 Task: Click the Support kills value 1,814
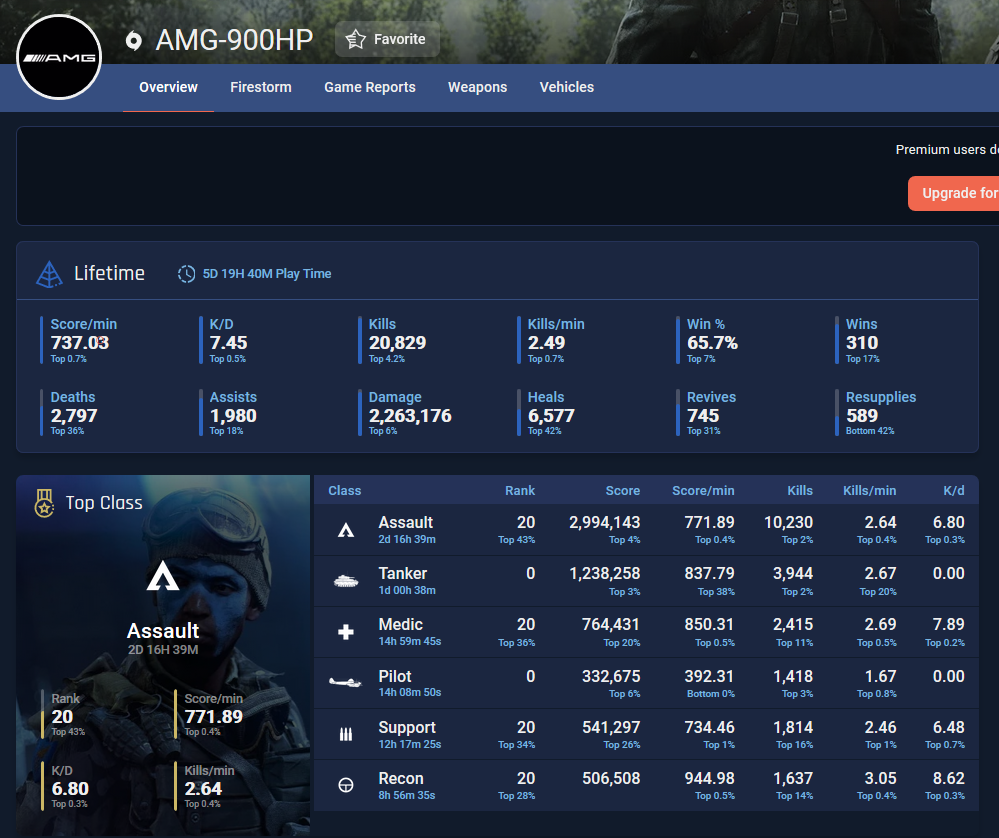coord(793,727)
